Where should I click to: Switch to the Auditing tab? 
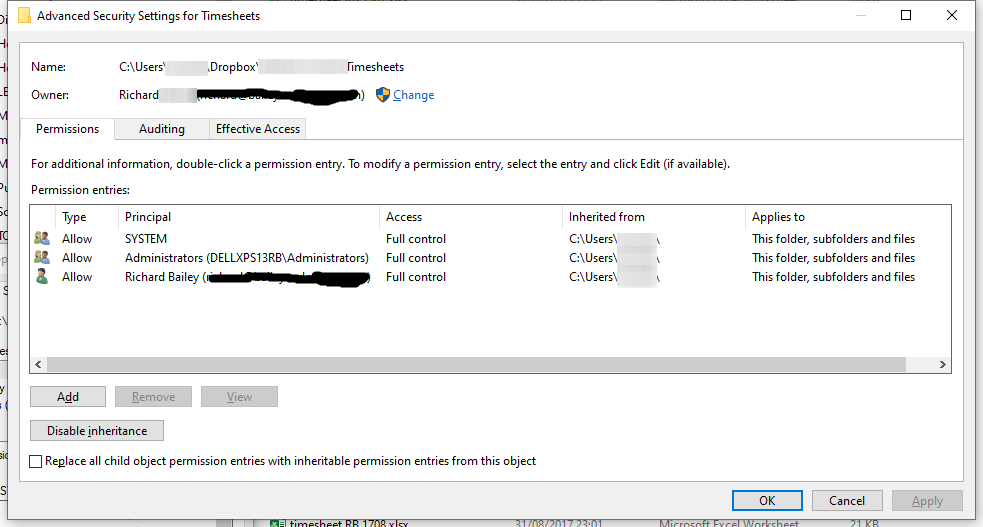coord(161,129)
